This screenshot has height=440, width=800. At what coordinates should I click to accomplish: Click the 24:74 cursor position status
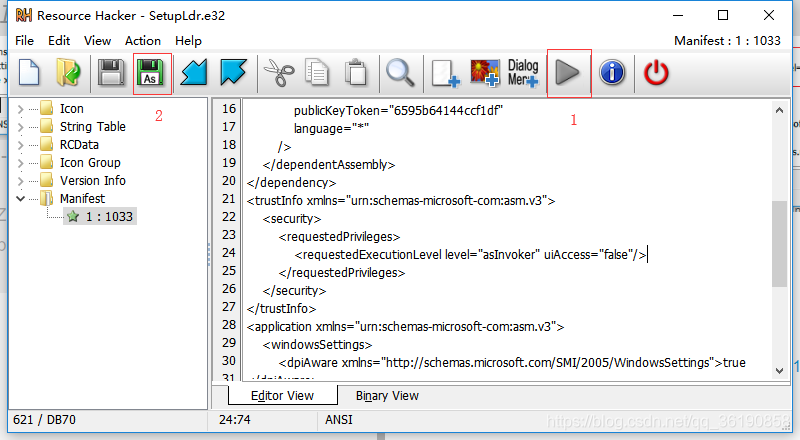click(x=235, y=420)
